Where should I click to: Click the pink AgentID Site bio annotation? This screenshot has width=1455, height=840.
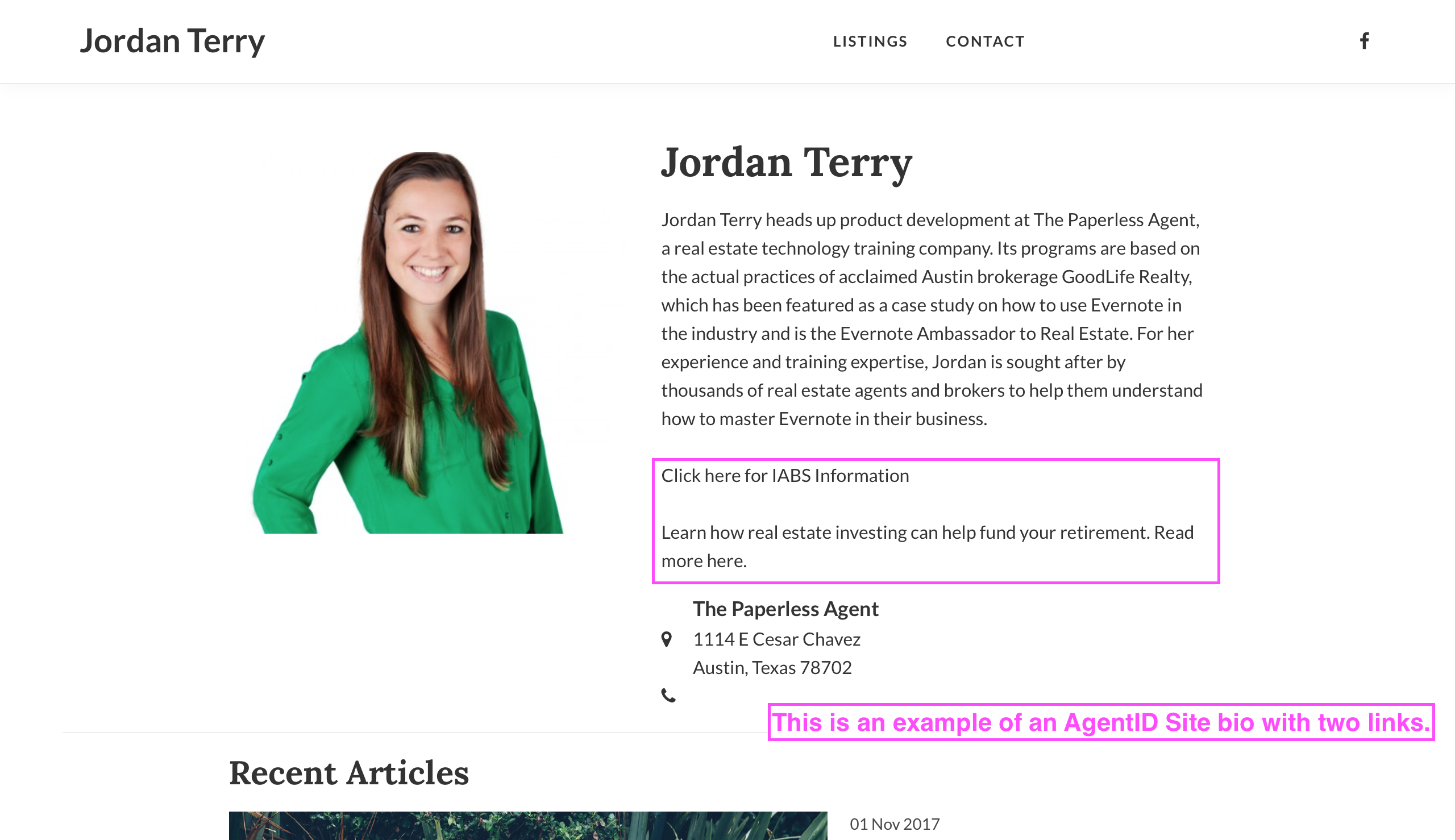point(1101,722)
